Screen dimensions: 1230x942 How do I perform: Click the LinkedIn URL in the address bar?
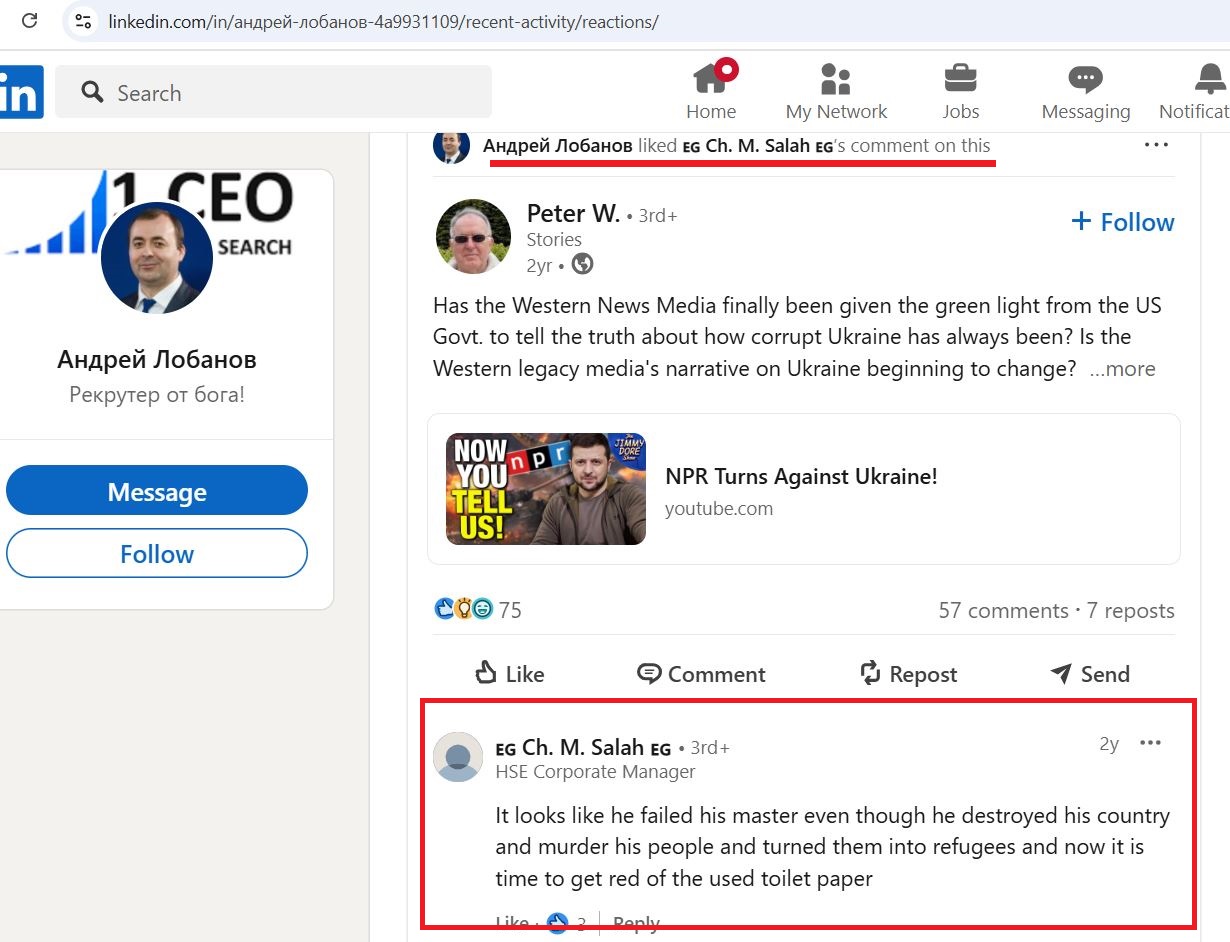383,21
